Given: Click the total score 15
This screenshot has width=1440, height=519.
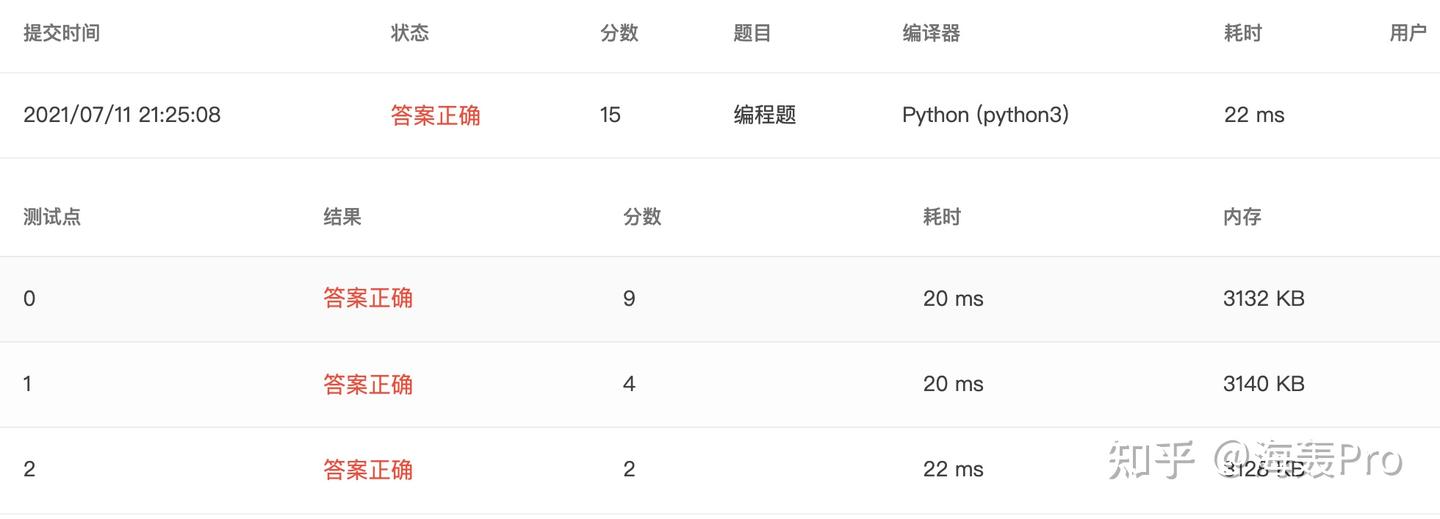Looking at the screenshot, I should [x=610, y=115].
